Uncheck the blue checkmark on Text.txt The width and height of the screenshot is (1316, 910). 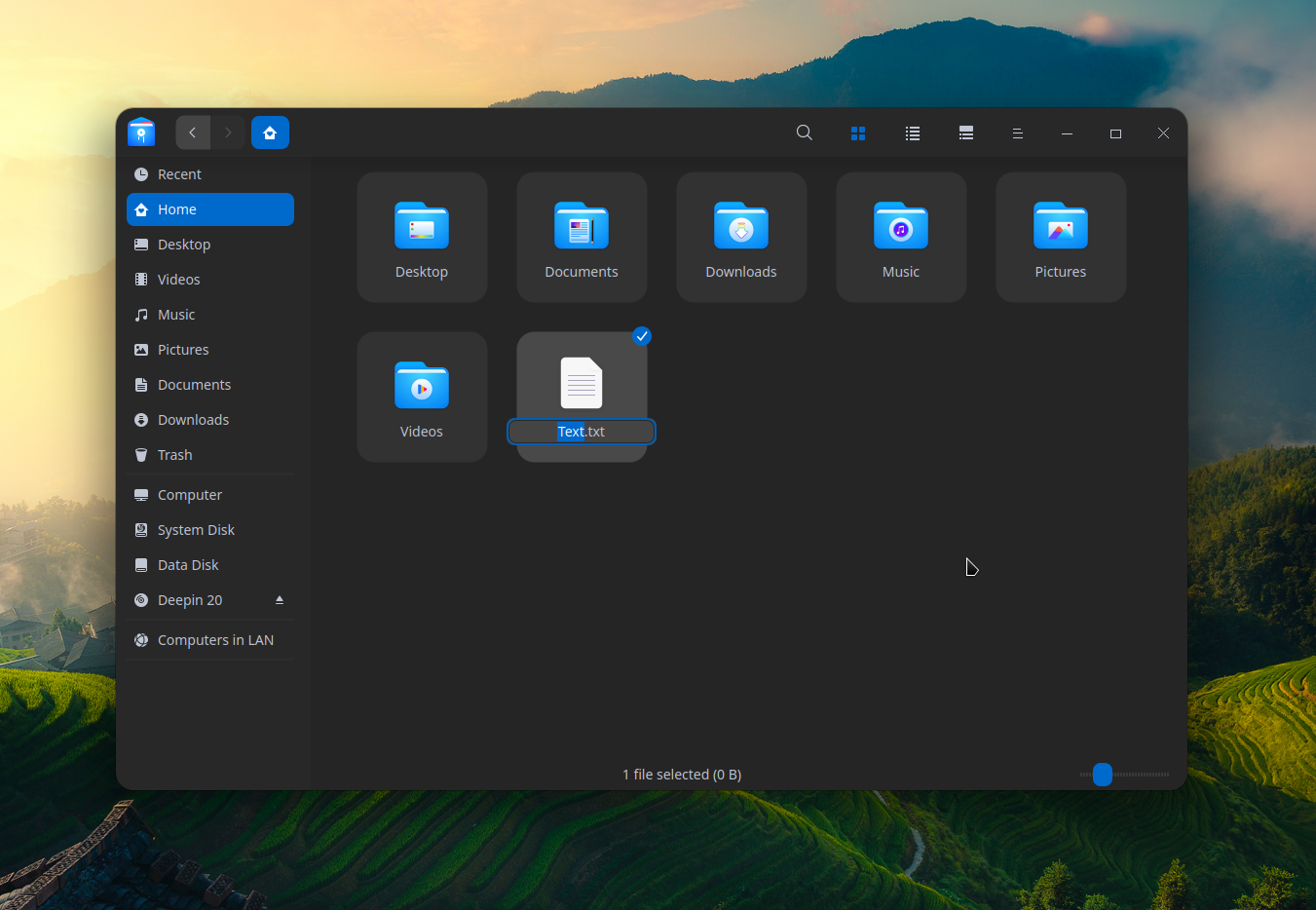642,336
